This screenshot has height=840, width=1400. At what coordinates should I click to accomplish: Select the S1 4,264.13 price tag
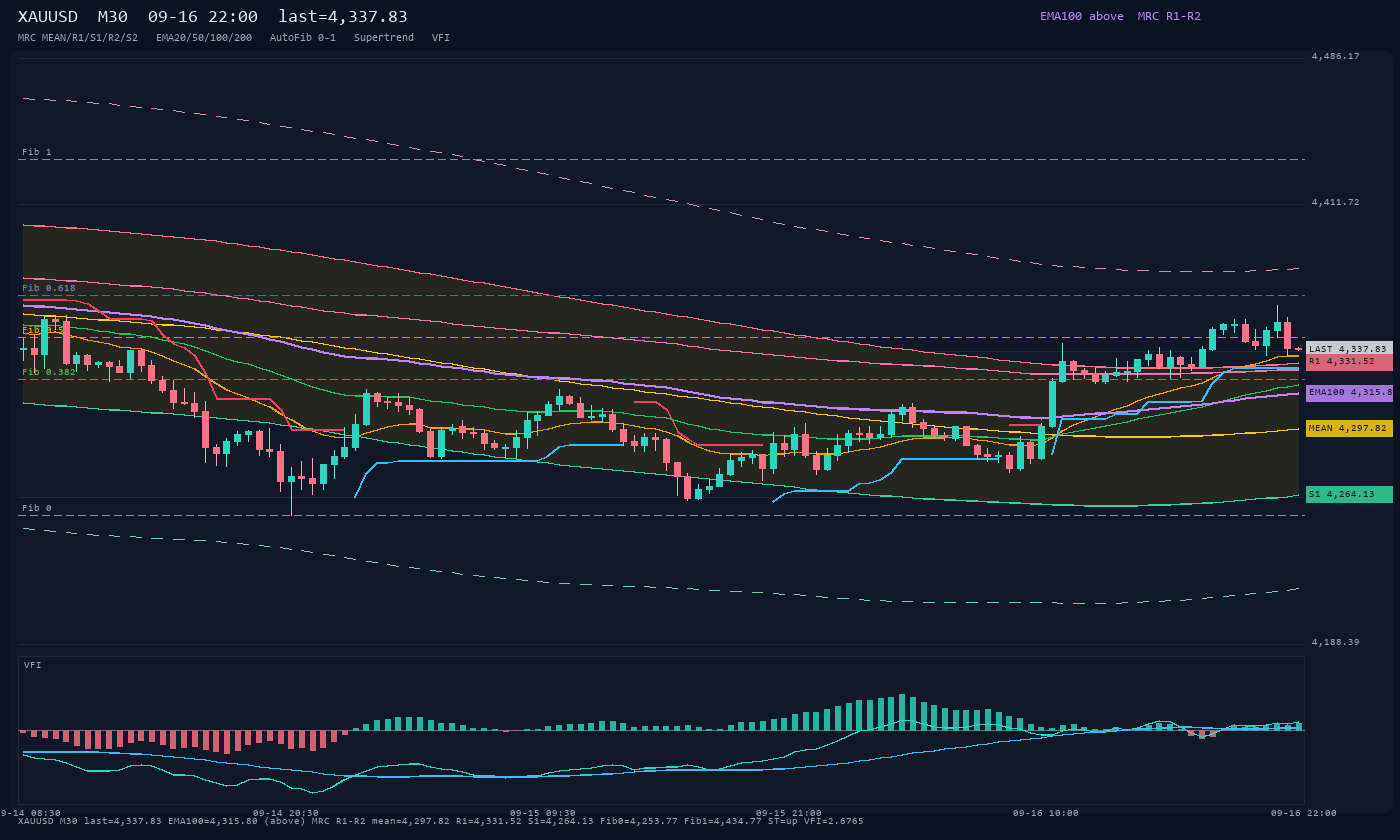tap(1349, 494)
